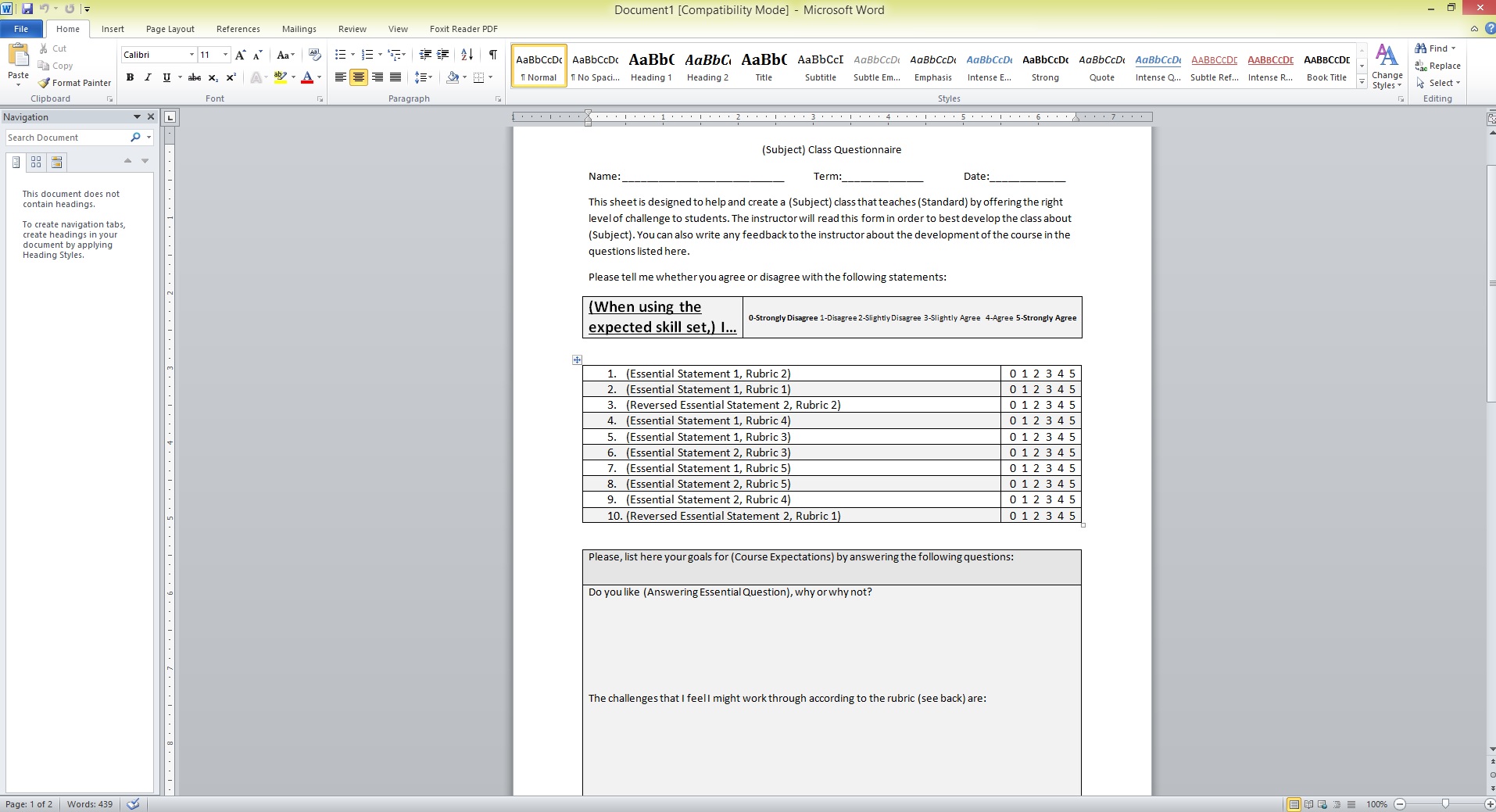
Task: Click the Format Painter tool
Action: (x=75, y=83)
